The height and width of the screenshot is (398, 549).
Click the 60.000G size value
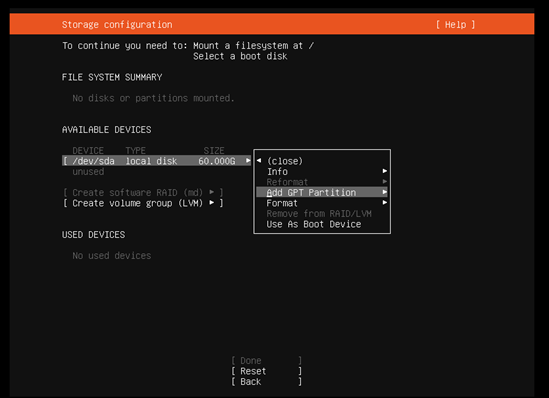[217, 161]
